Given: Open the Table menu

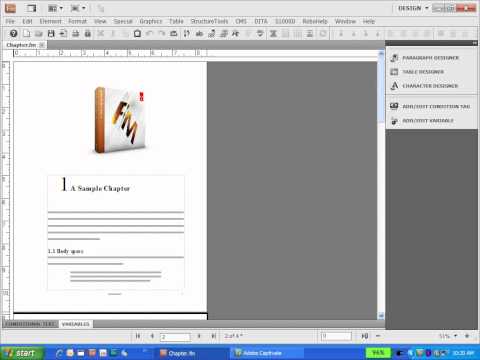Looking at the screenshot, I should point(176,21).
